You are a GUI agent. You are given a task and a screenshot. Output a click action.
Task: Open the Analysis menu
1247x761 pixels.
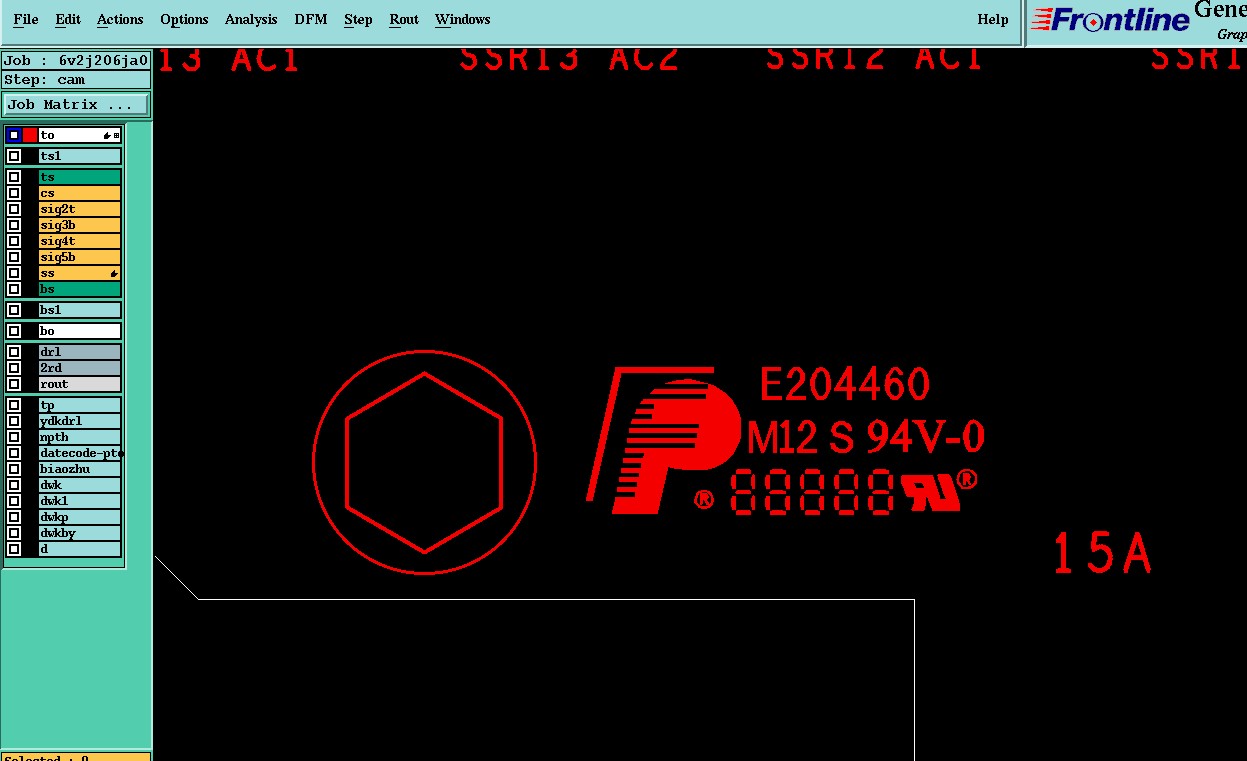pos(251,19)
